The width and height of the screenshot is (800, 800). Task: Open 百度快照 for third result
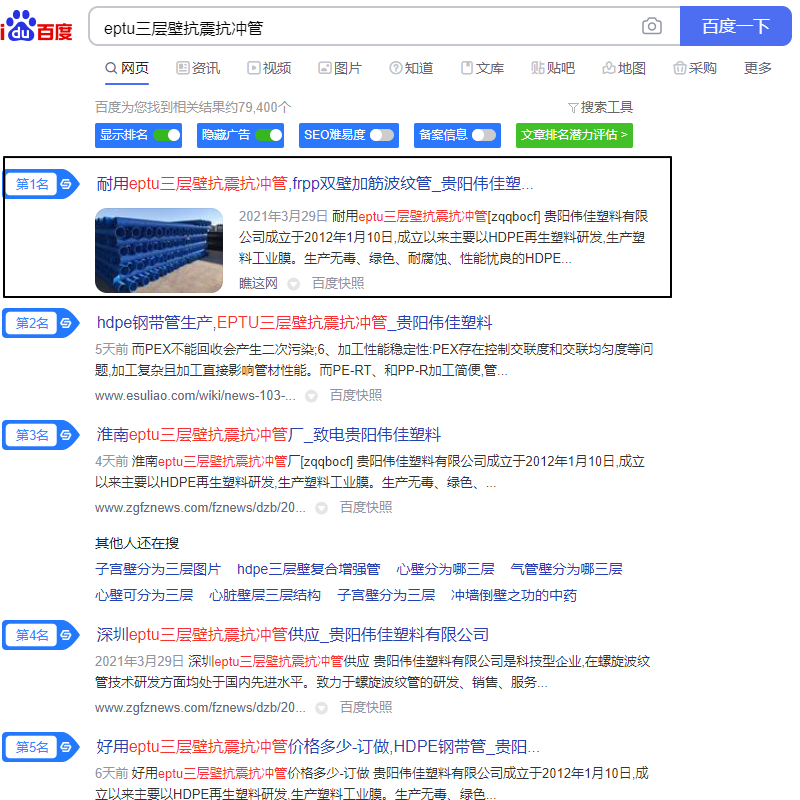(x=366, y=508)
